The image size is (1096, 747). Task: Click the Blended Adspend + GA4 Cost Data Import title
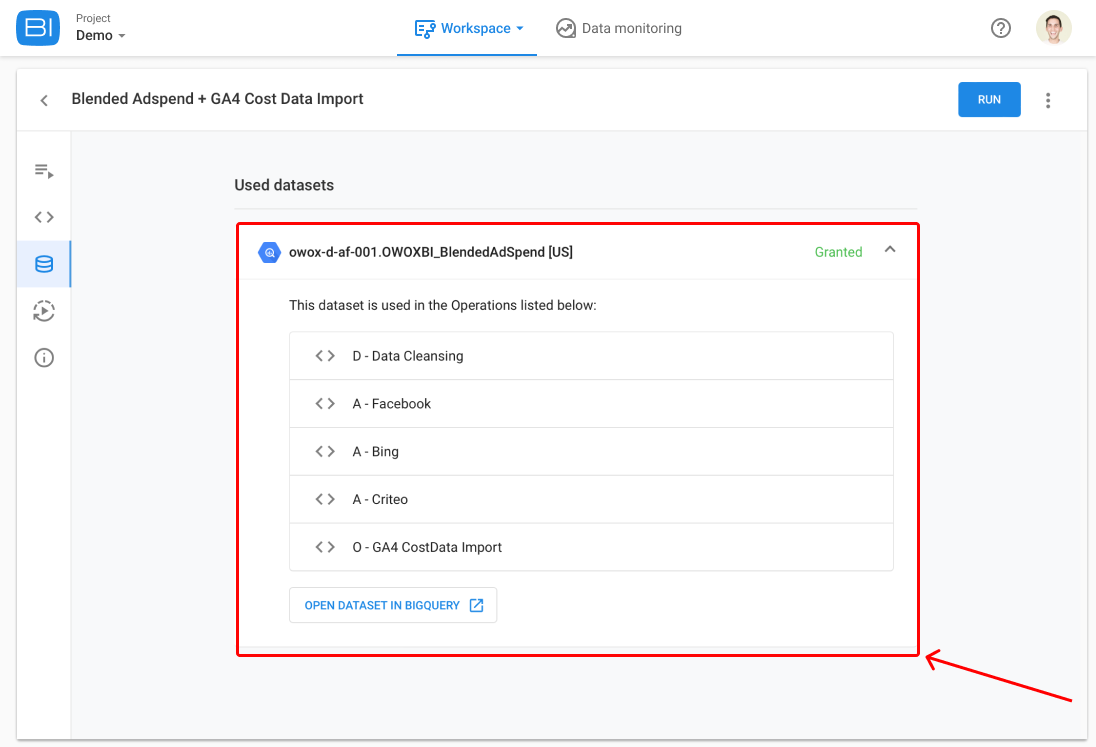pyautogui.click(x=217, y=99)
